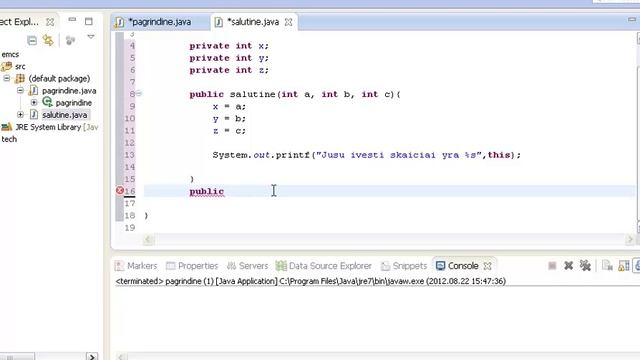Maximize the Project Explorer view
Viewport: 640px width, 360px height.
(89, 21)
